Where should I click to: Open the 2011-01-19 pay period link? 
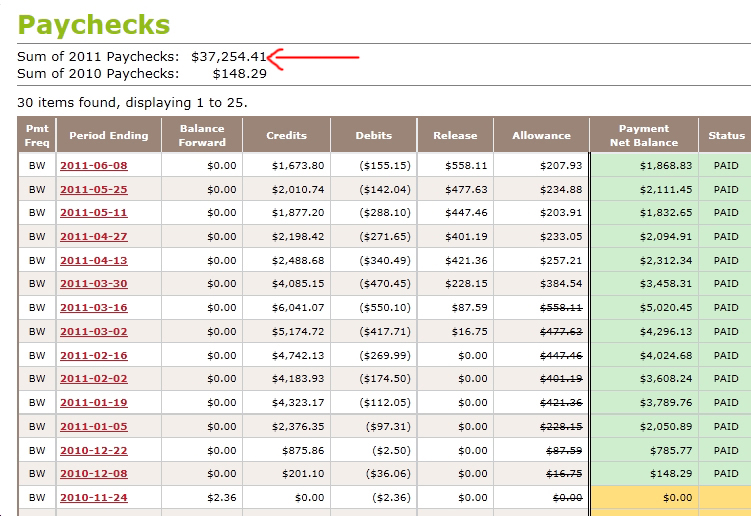[93, 403]
